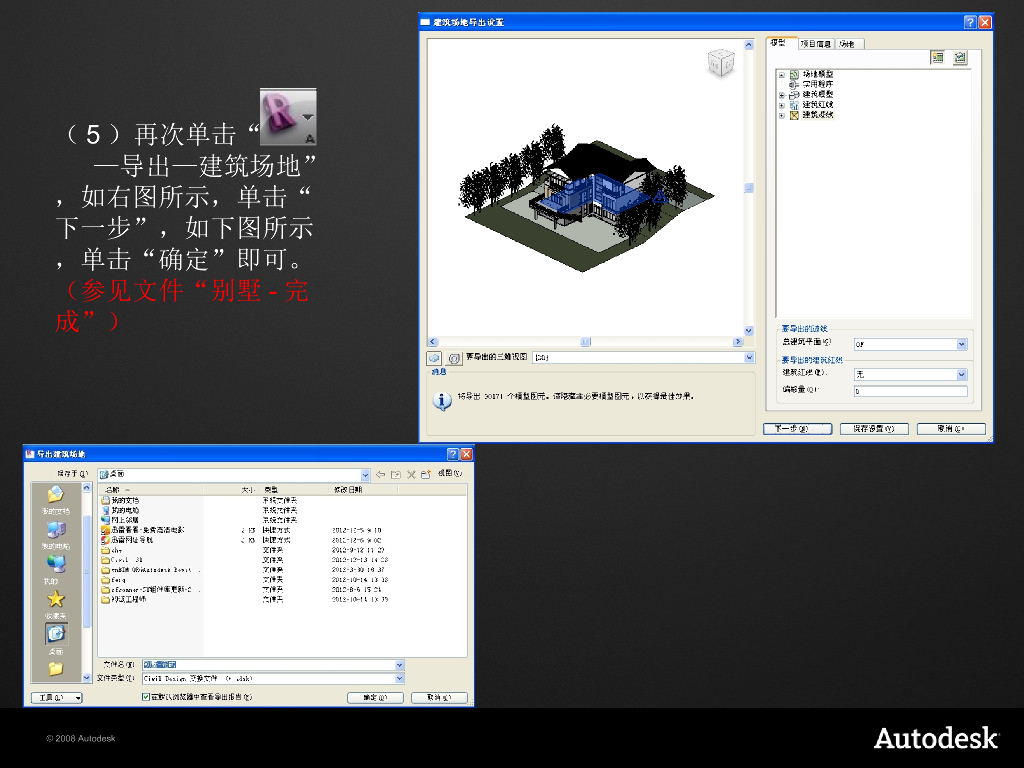Expand the last tree node in the model tree
This screenshot has width=1024, height=768.
coord(782,116)
